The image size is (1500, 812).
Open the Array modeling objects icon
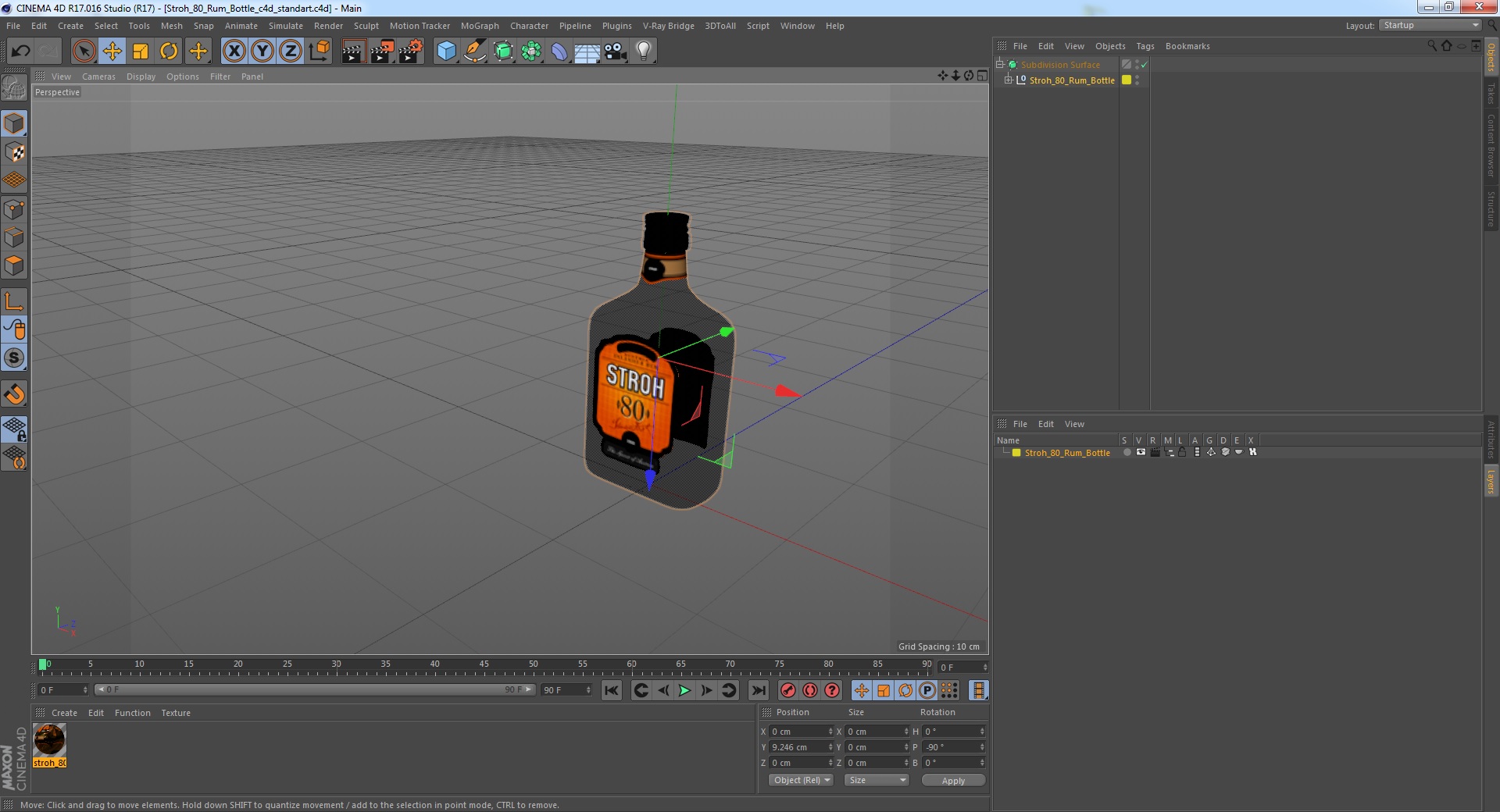click(x=531, y=52)
